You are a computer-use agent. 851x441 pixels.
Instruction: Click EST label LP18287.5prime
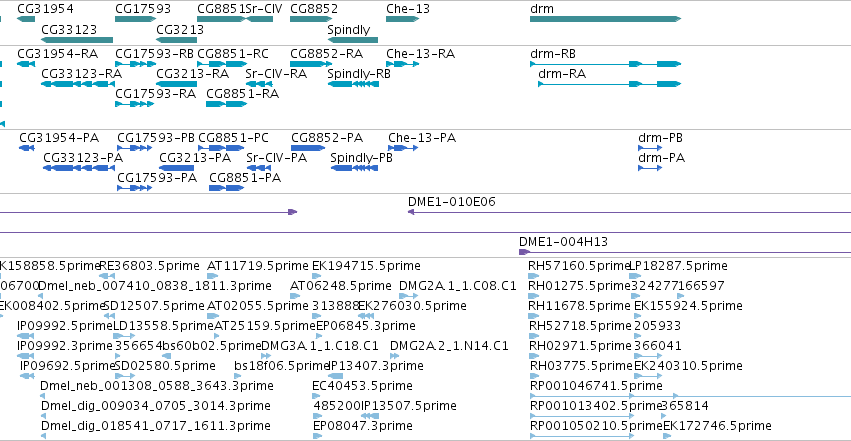point(678,266)
